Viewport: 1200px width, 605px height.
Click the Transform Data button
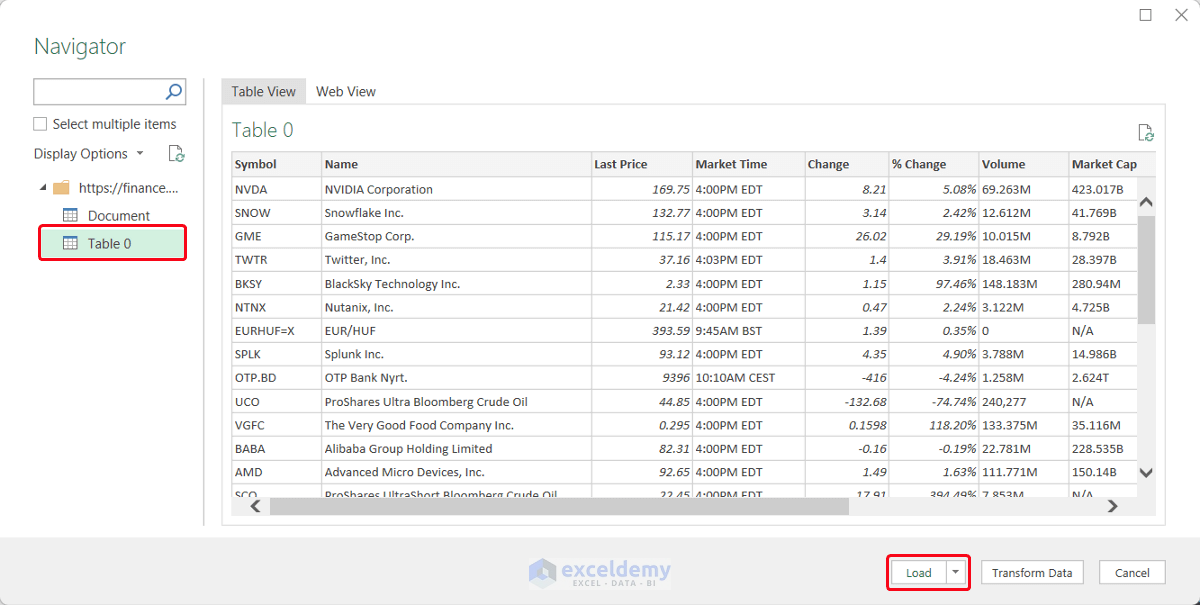point(1032,573)
